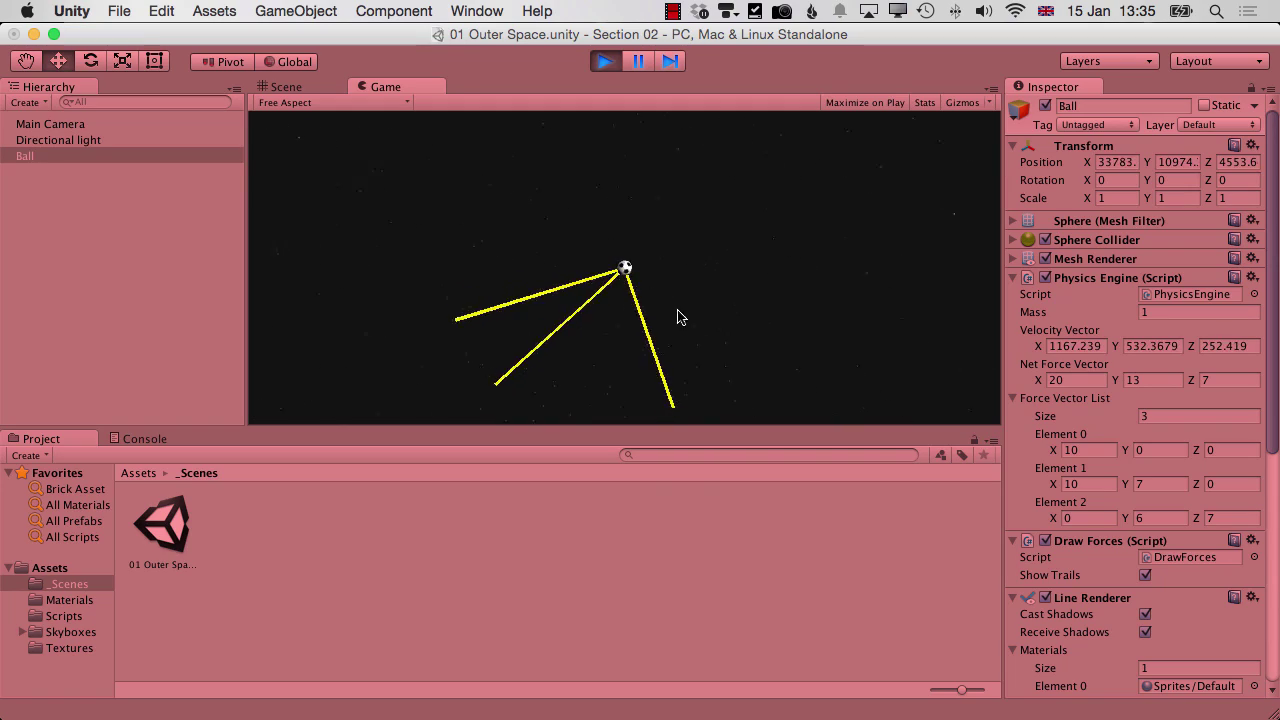Select the Rect transform tool
Screen dimensions: 1280x720
(x=154, y=61)
